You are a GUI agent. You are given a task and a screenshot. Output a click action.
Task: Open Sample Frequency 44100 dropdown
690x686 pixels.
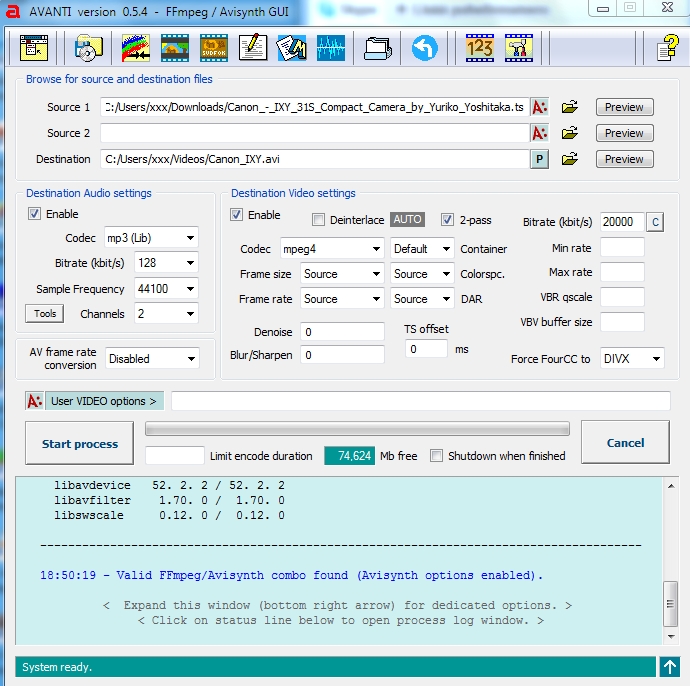[x=166, y=289]
